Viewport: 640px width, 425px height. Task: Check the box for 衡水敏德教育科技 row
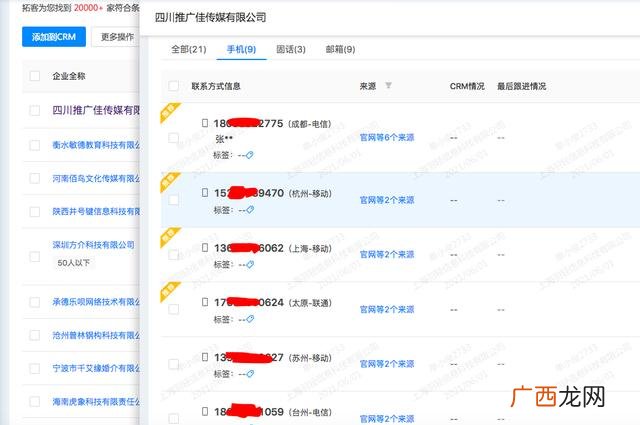(35, 145)
